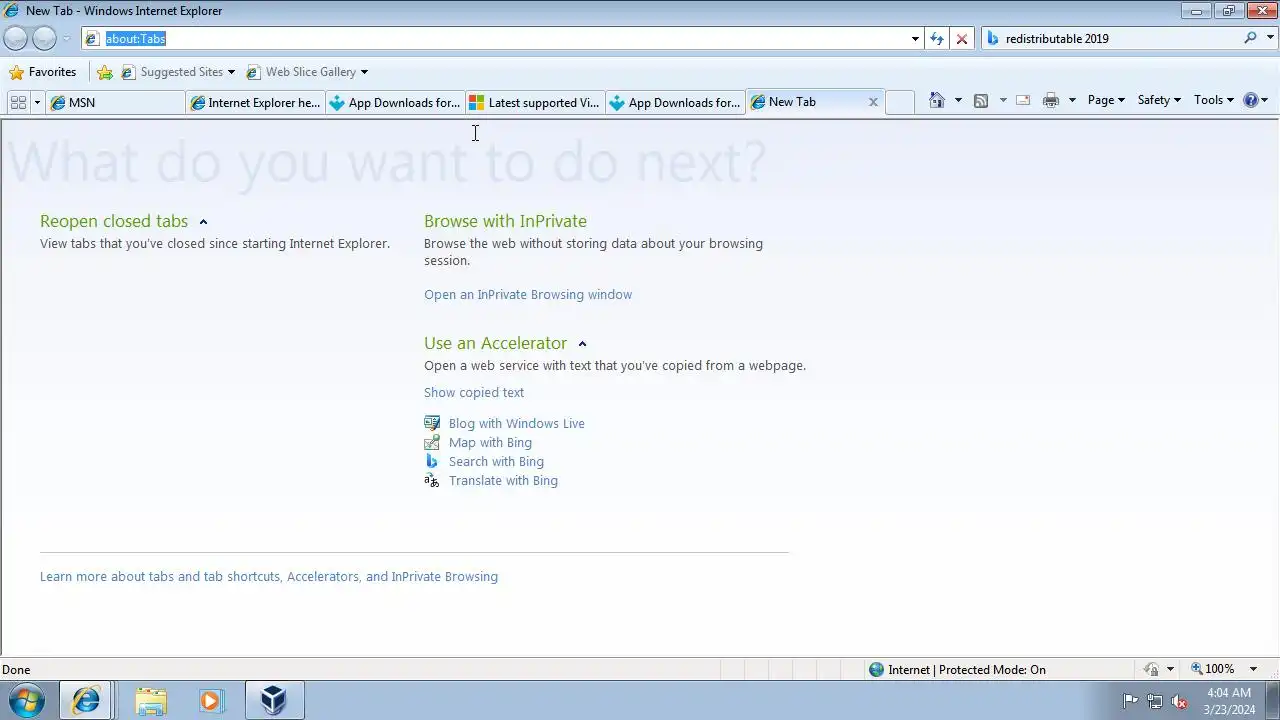The image size is (1280, 720).
Task: Click the Search magnifier icon
Action: pyautogui.click(x=1250, y=38)
